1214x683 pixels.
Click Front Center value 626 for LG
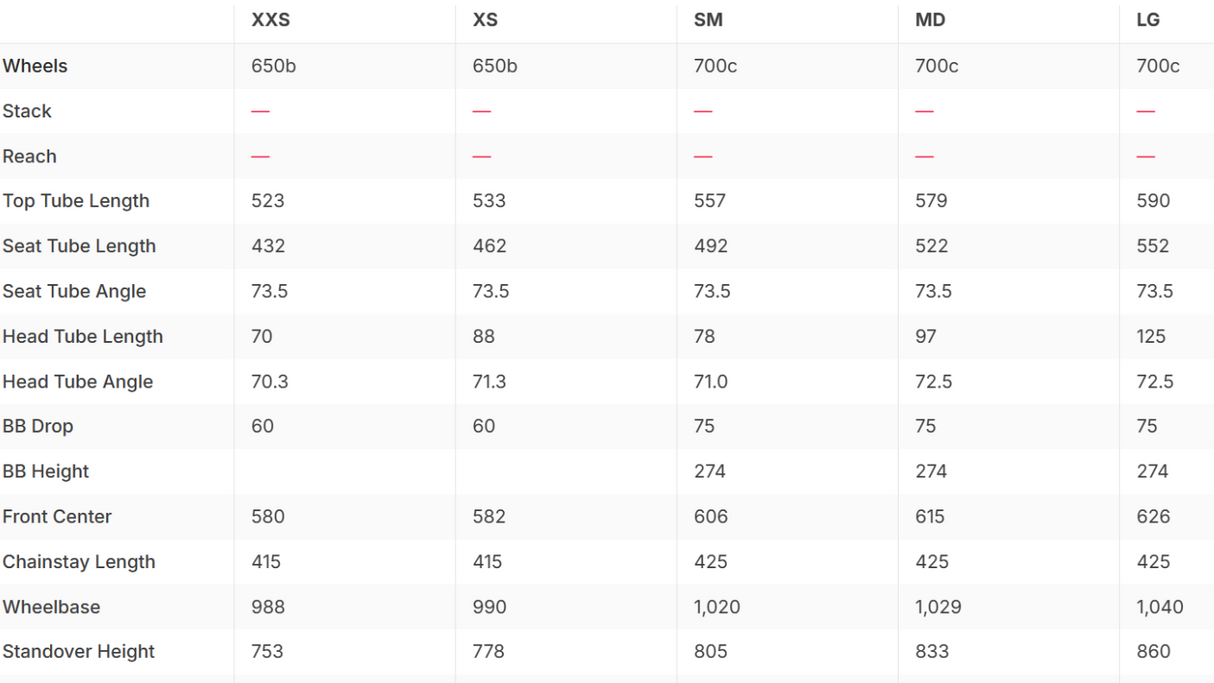point(1153,517)
